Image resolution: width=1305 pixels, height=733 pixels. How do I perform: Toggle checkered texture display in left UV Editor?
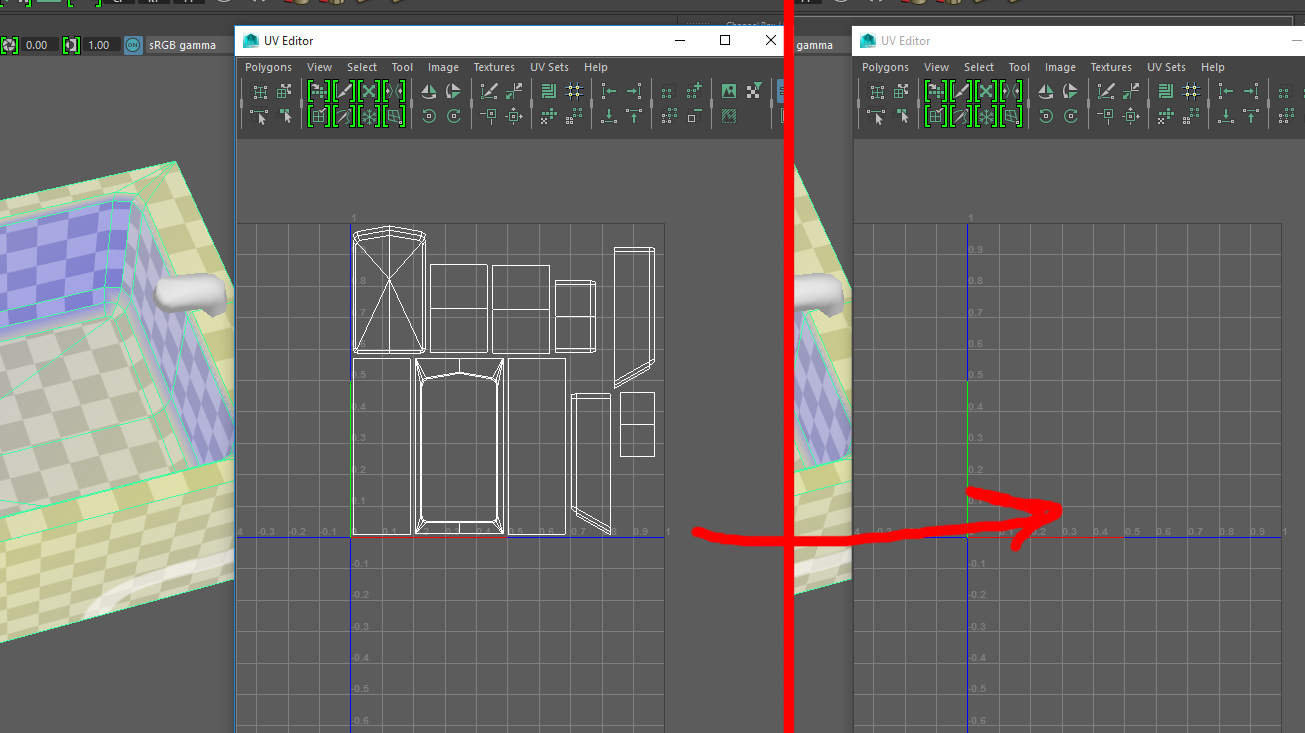[754, 92]
